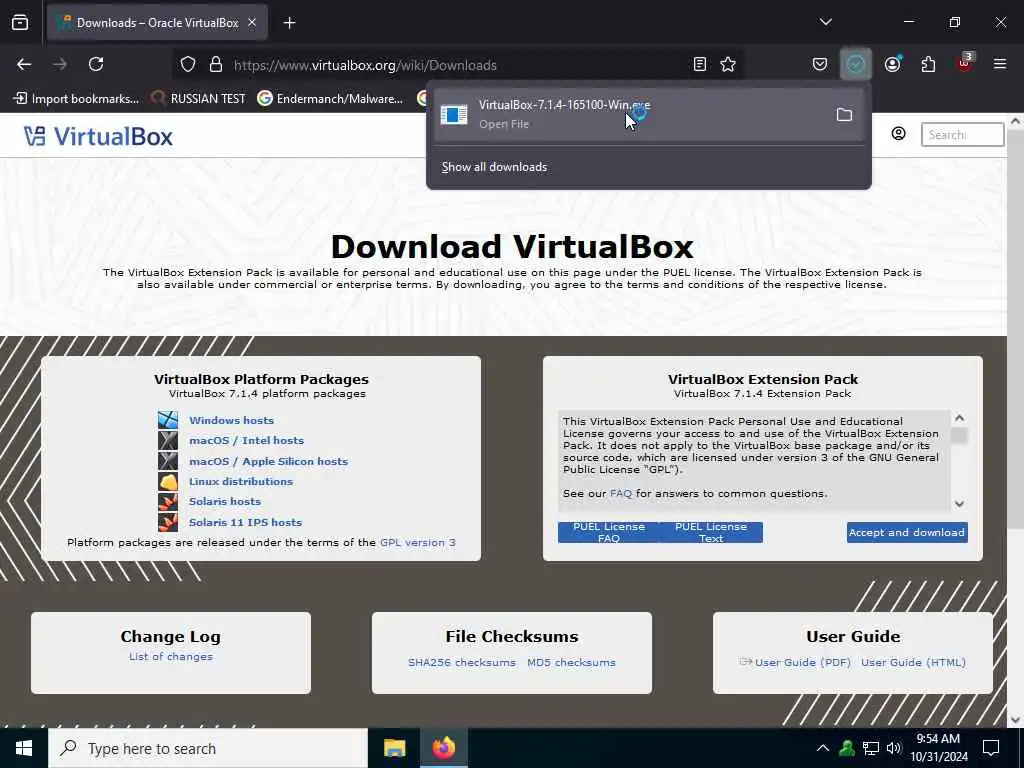
Task: Close the Downloads – Oracle VirtualBox tab
Action: pyautogui.click(x=252, y=23)
